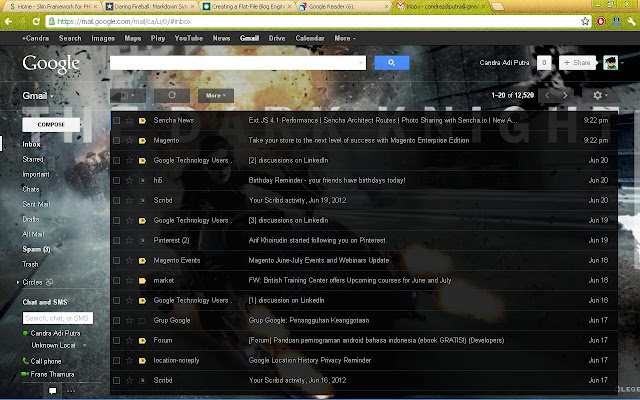Open Drive from Google bar

click(x=277, y=38)
